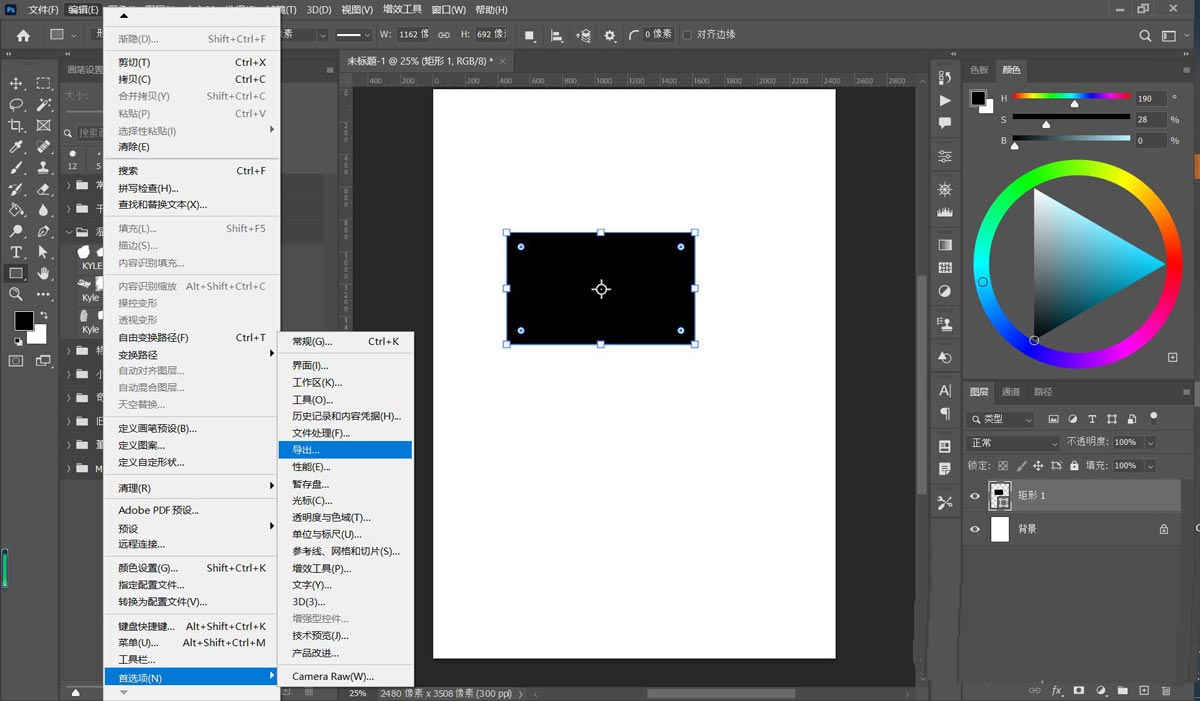This screenshot has width=1200, height=701.
Task: Select the Rectangular Marquee tool
Action: pos(44,83)
